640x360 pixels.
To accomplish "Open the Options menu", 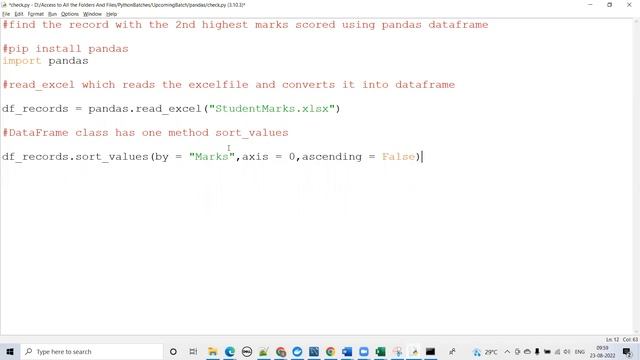I will 70,14.
